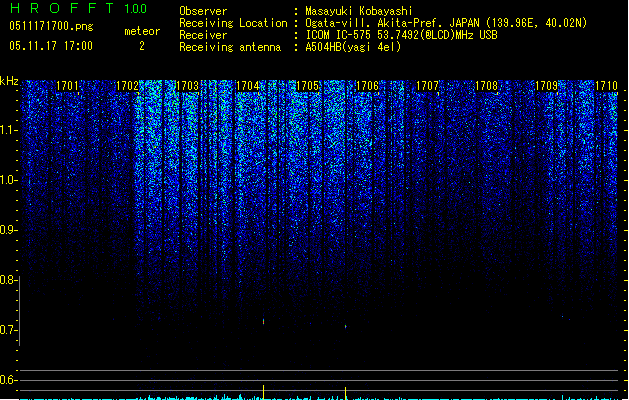Click the Observer label
629x400 pixels.
click(203, 11)
